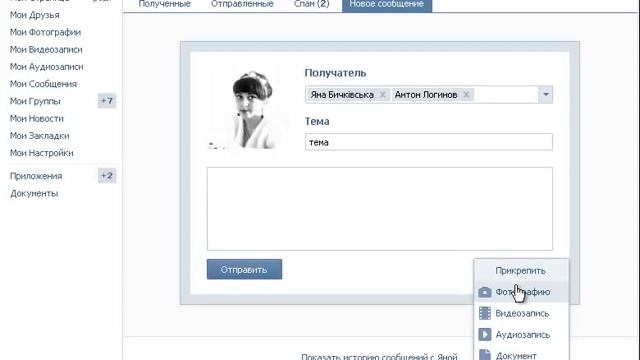Open the recipient dropdown arrow
640x360 pixels.
pyautogui.click(x=546, y=95)
